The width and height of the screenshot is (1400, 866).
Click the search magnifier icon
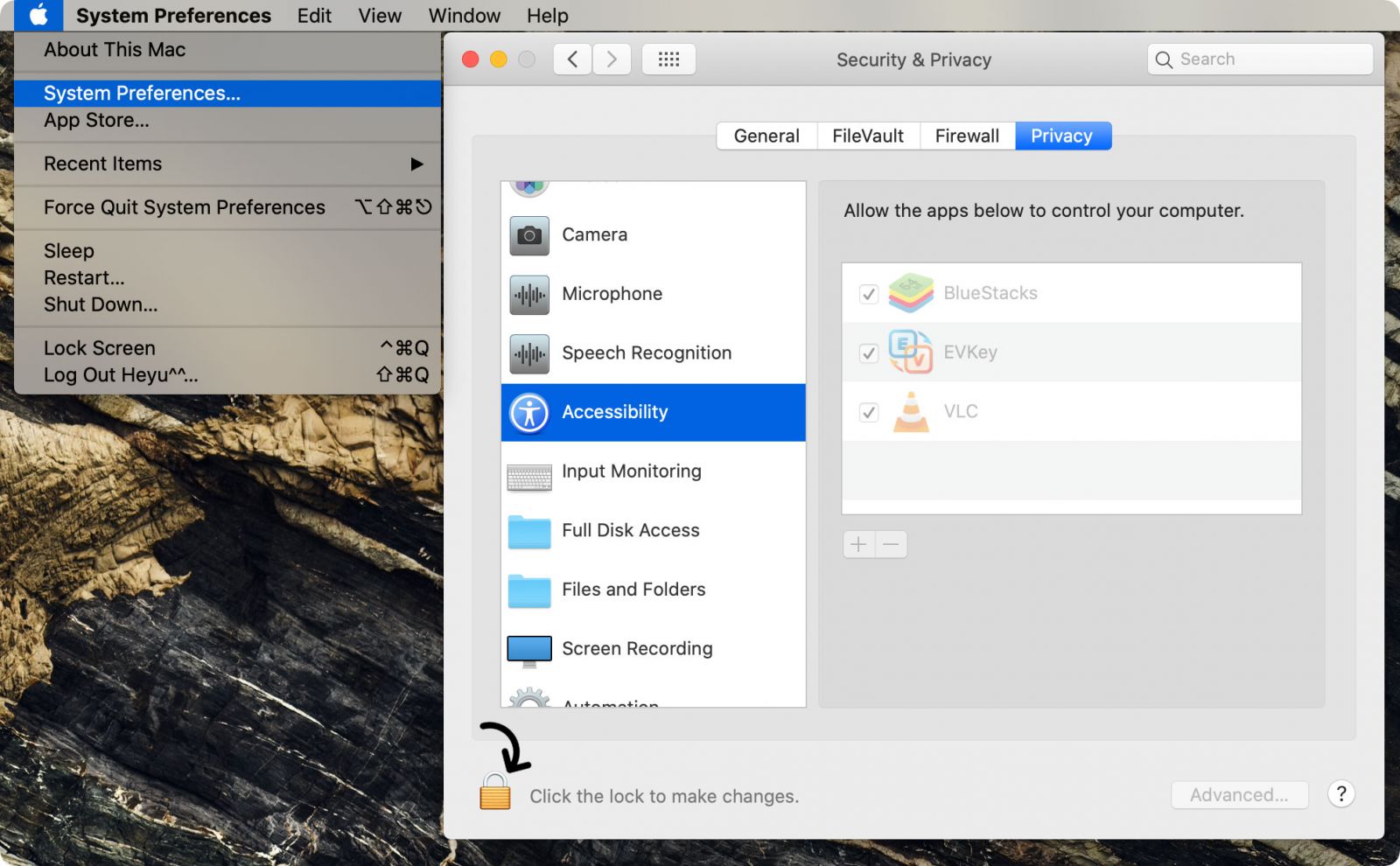point(1164,59)
